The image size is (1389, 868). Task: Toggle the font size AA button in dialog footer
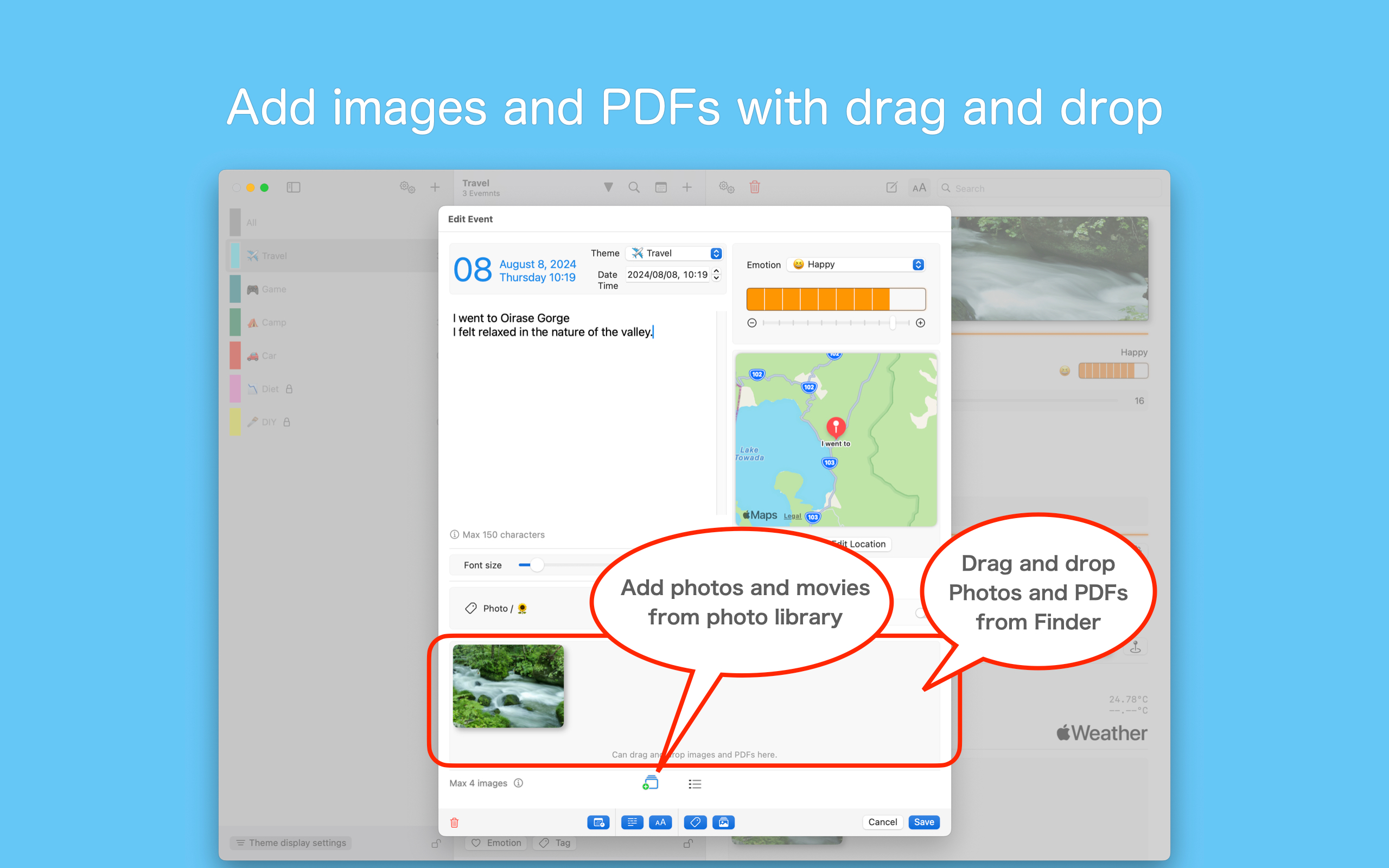(x=660, y=822)
